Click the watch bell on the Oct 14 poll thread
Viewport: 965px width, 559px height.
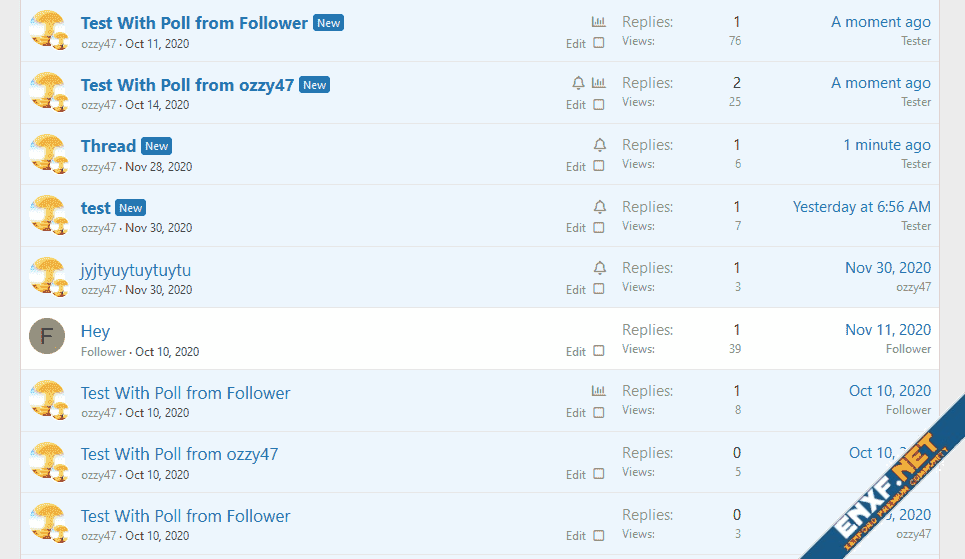point(578,83)
